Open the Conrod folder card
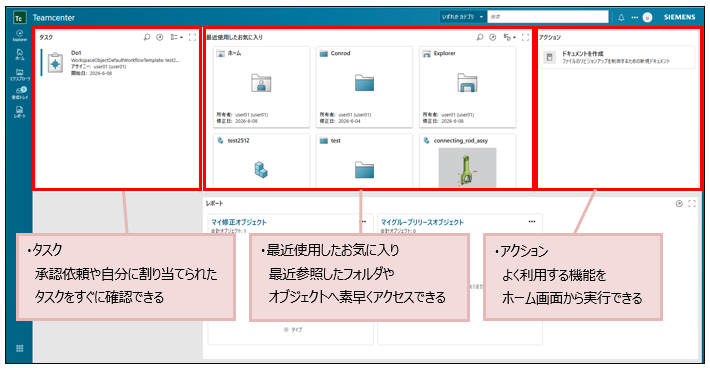Viewport: 710px width, 370px height. point(365,86)
